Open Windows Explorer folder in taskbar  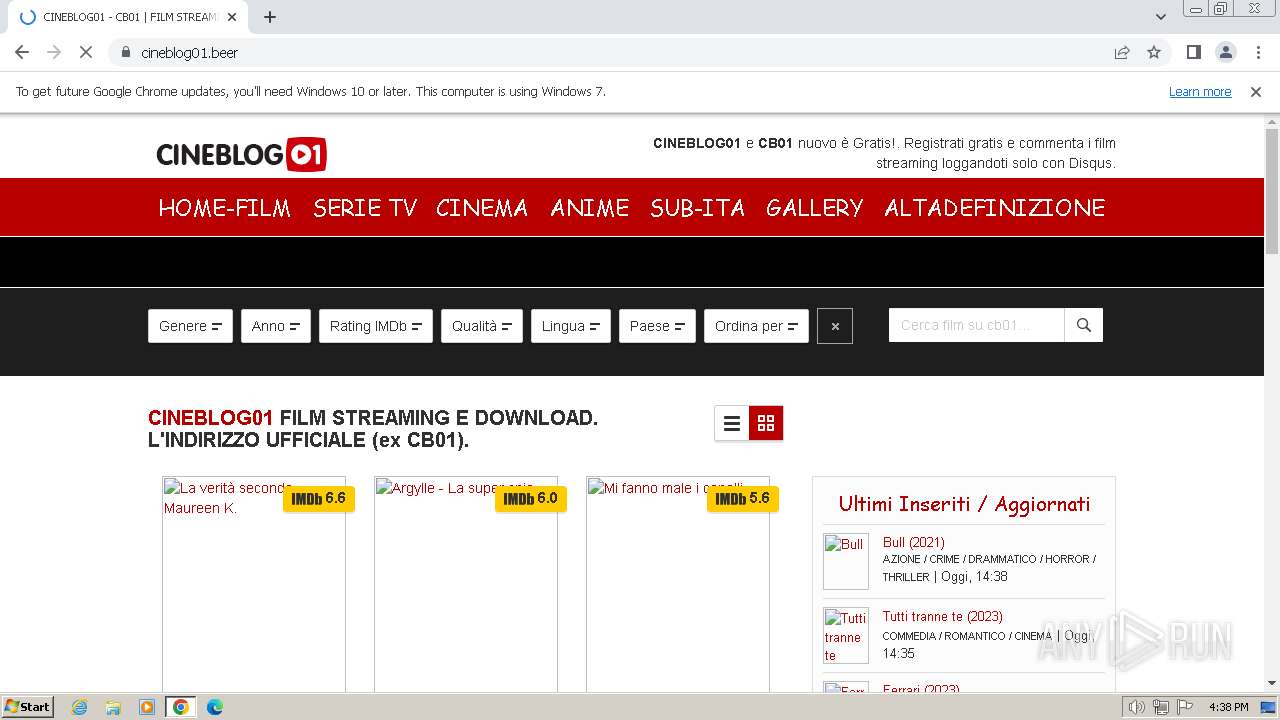113,707
